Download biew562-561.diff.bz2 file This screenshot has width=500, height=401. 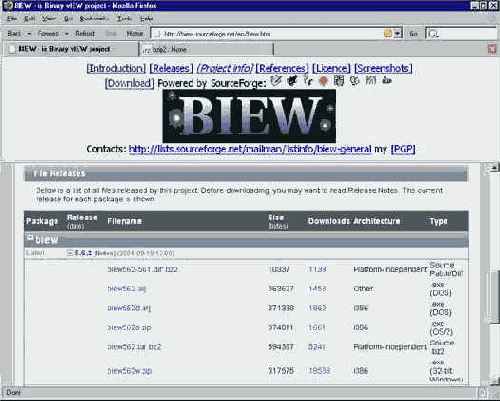coord(142,269)
